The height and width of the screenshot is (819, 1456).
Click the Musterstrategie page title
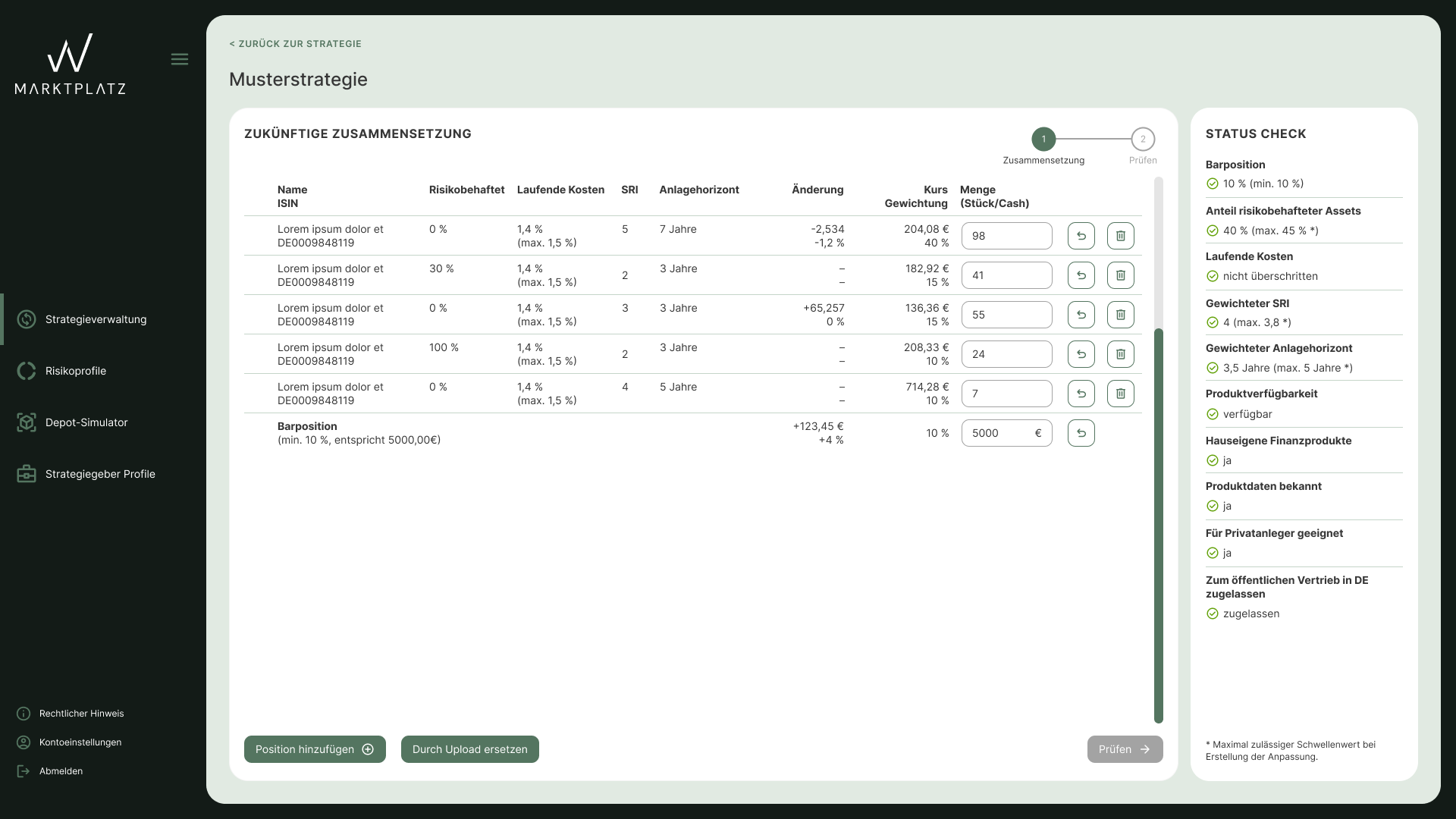point(298,80)
